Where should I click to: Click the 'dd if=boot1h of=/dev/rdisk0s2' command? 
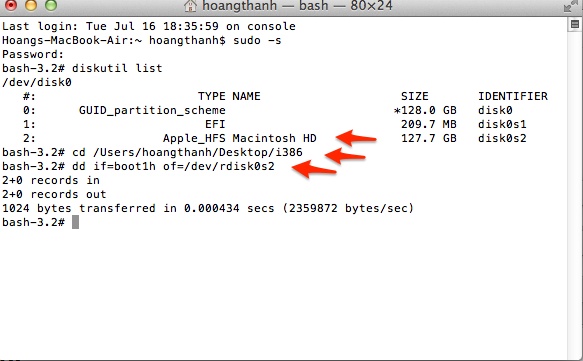173,166
